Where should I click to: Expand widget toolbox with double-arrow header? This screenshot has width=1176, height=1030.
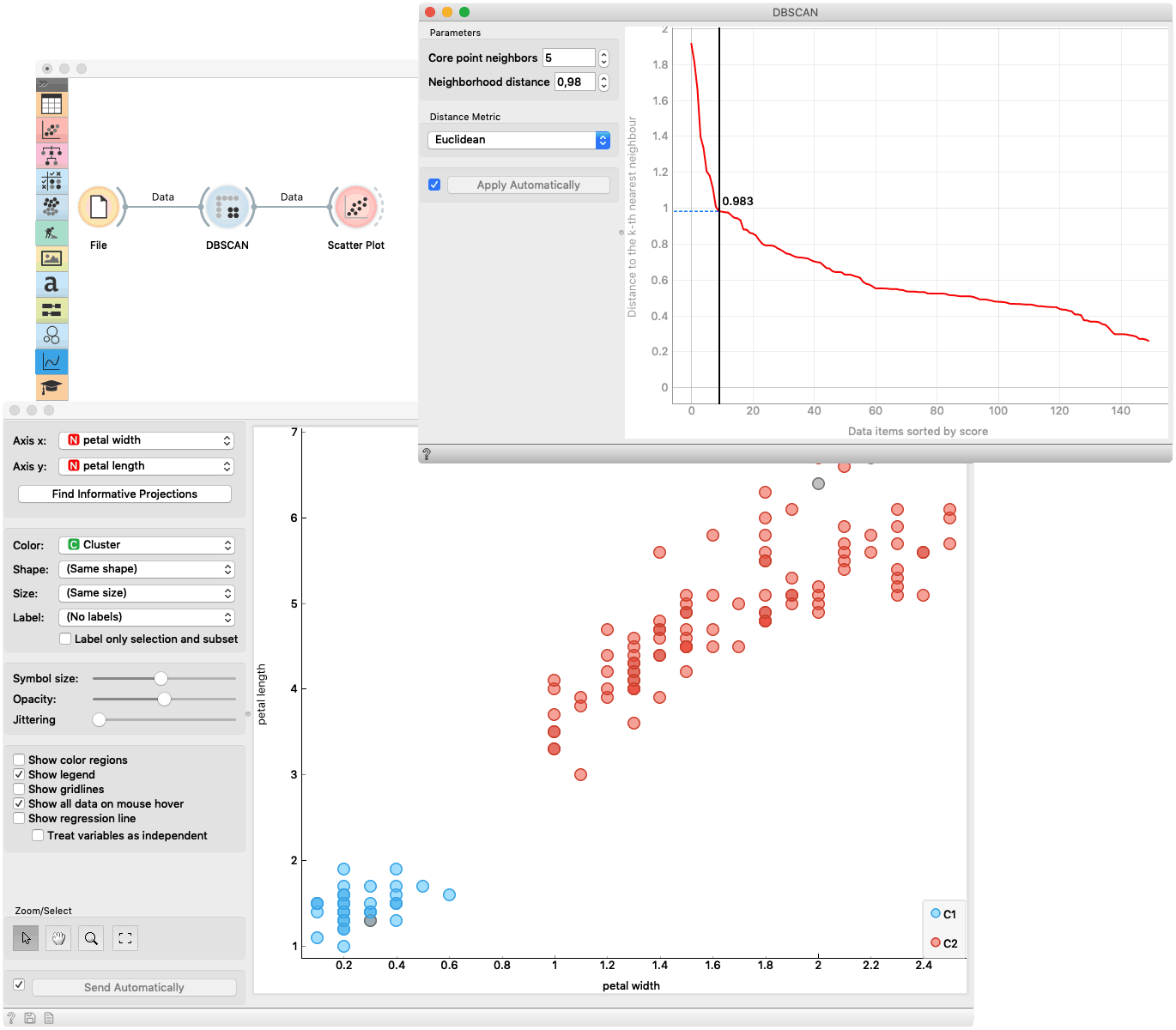tap(52, 84)
